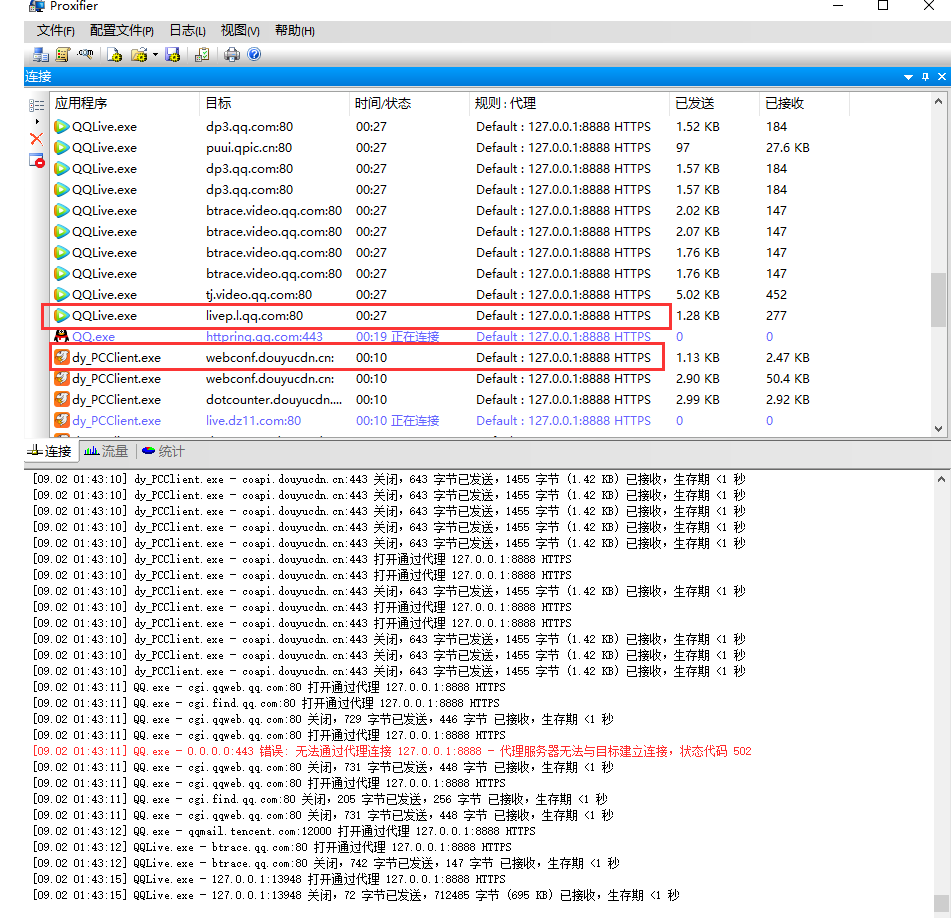Select target livep.l.qq.com:80
Image resolution: width=951 pixels, height=918 pixels.
click(x=254, y=315)
